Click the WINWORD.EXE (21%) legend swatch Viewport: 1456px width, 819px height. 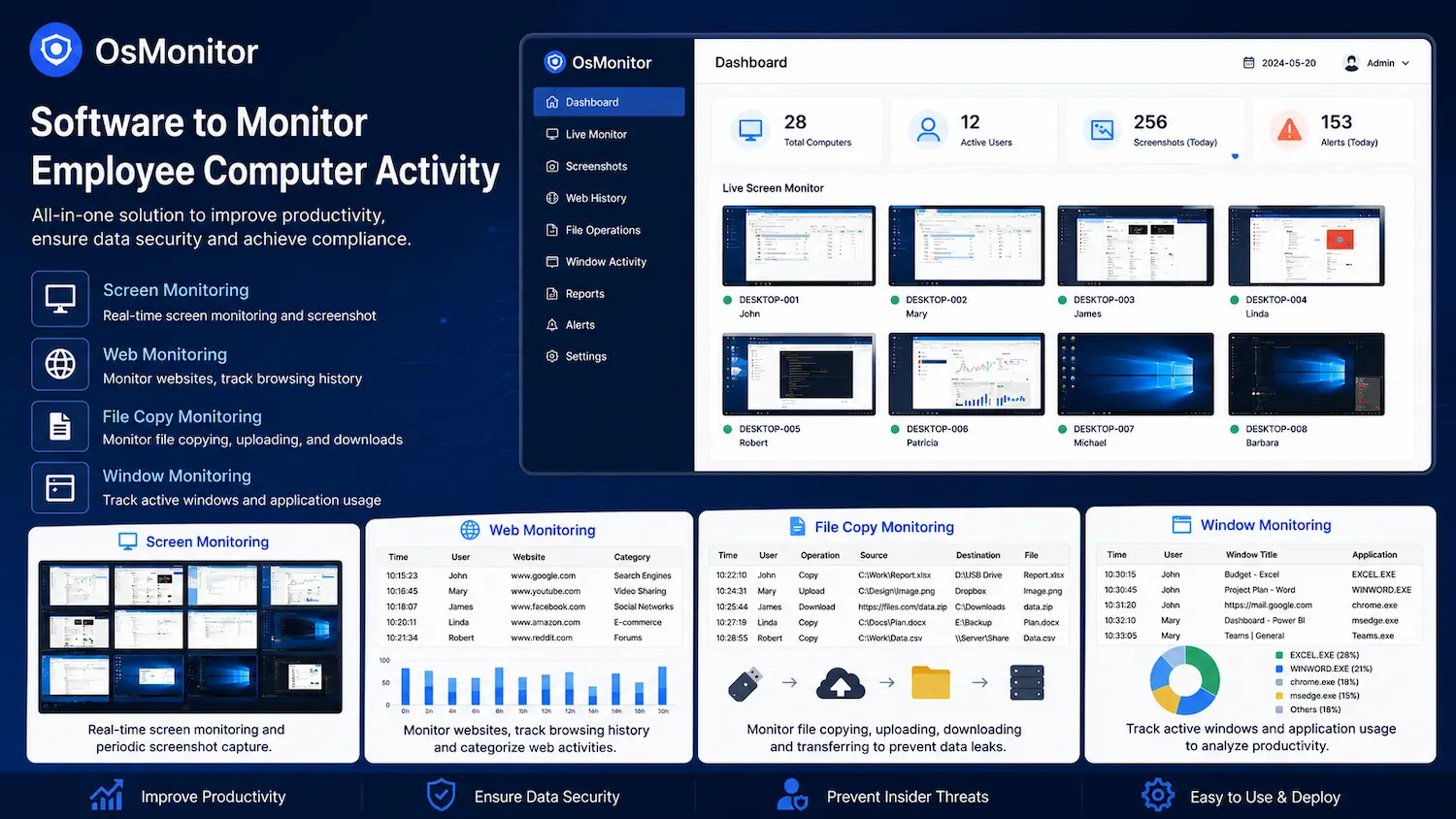pyautogui.click(x=1279, y=669)
